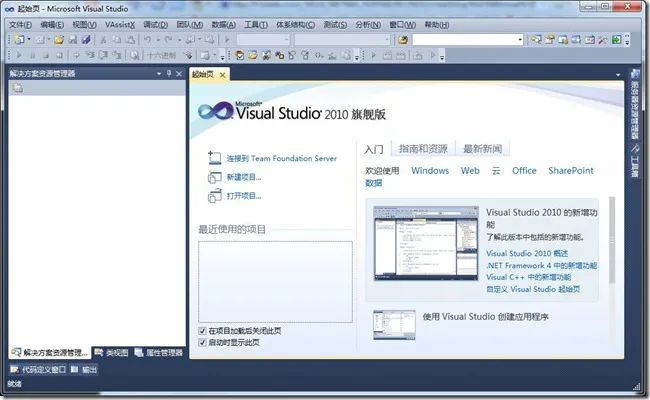The width and height of the screenshot is (650, 400).
Task: Open the solution configuration combo box
Action: (263, 40)
